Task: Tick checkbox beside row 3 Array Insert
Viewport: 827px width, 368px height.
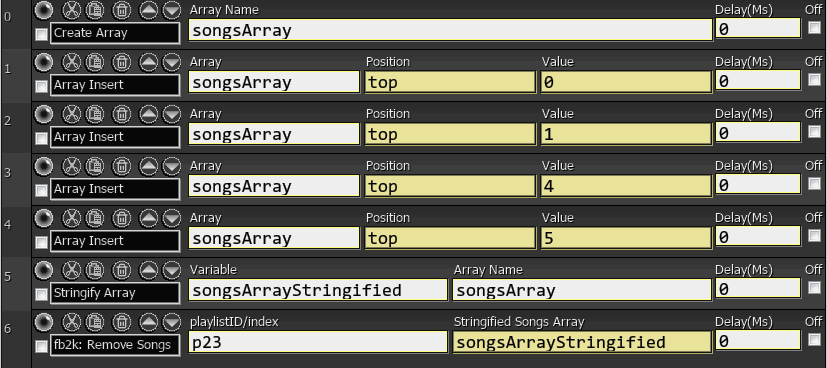Action: point(41,191)
